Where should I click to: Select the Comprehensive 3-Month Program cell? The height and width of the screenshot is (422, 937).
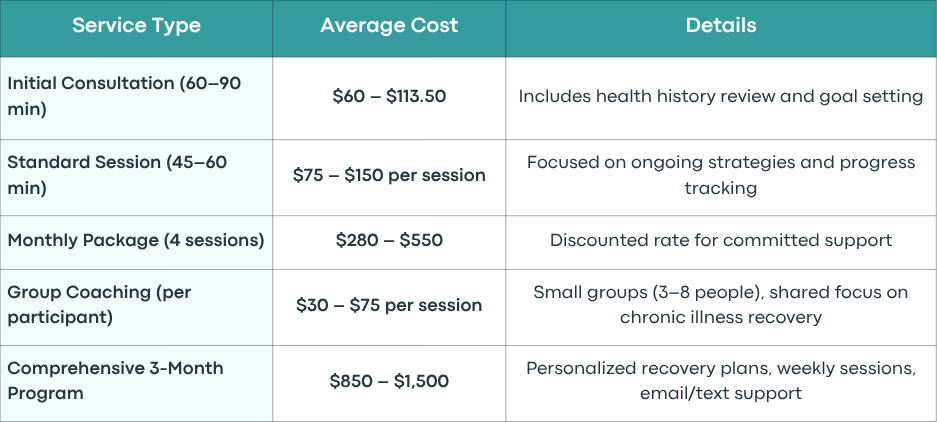tap(136, 383)
